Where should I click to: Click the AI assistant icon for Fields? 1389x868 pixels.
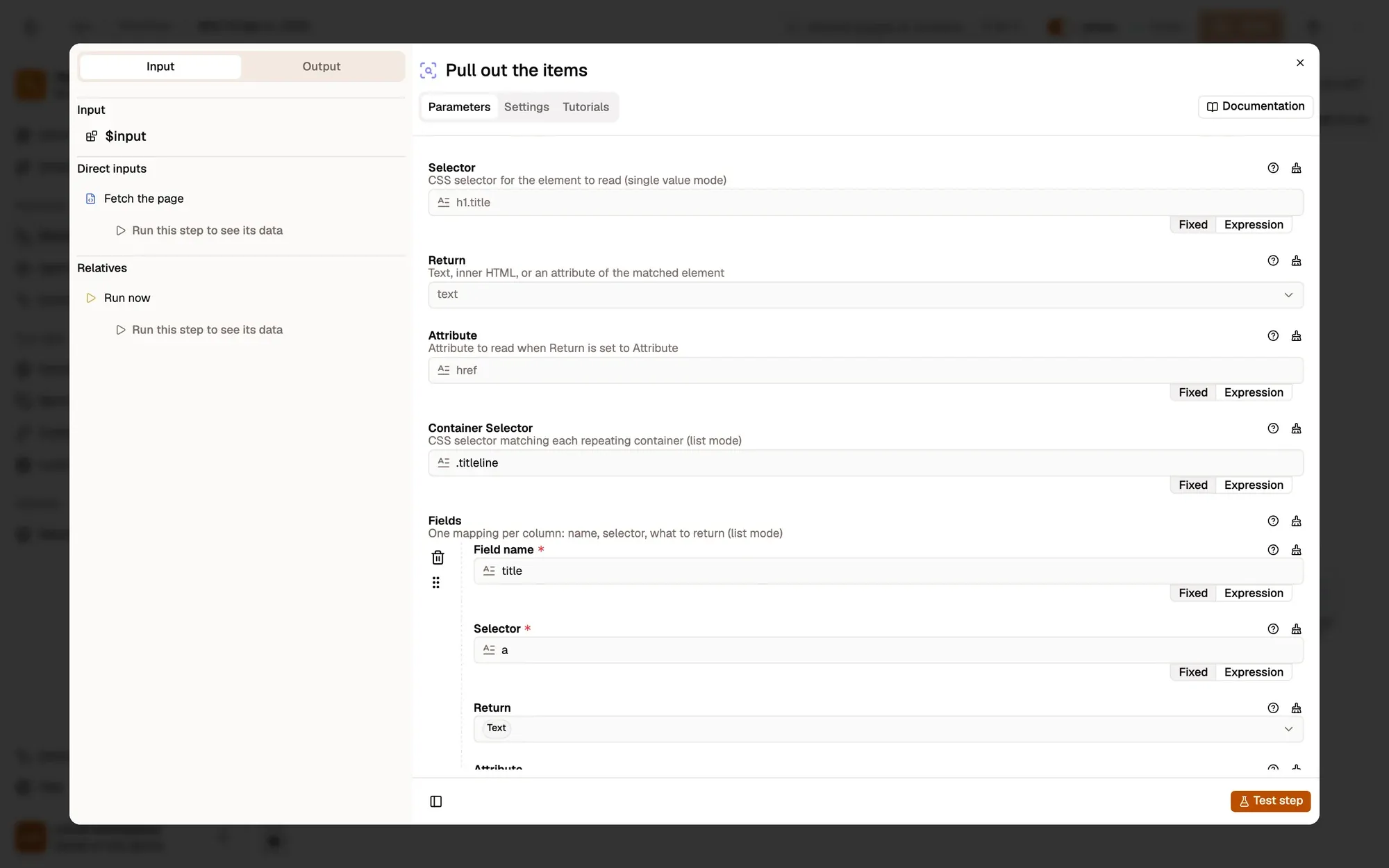coord(1296,521)
